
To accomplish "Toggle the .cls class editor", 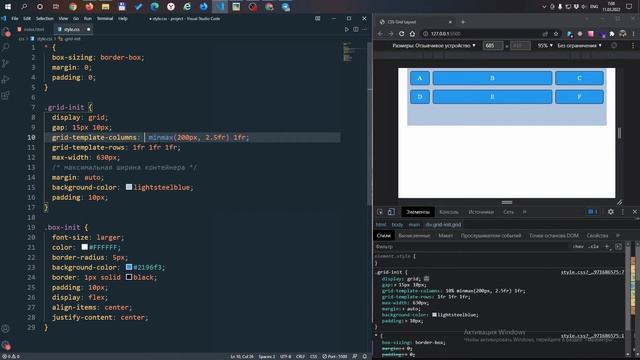I will (x=594, y=247).
